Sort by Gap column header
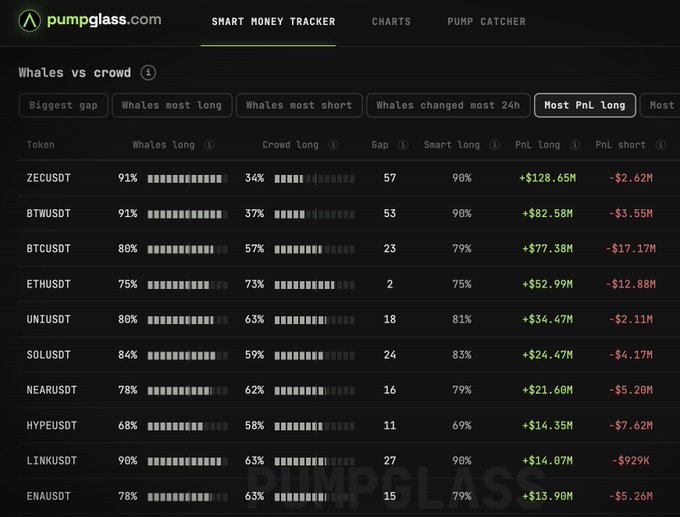The height and width of the screenshot is (517, 680). click(x=380, y=145)
